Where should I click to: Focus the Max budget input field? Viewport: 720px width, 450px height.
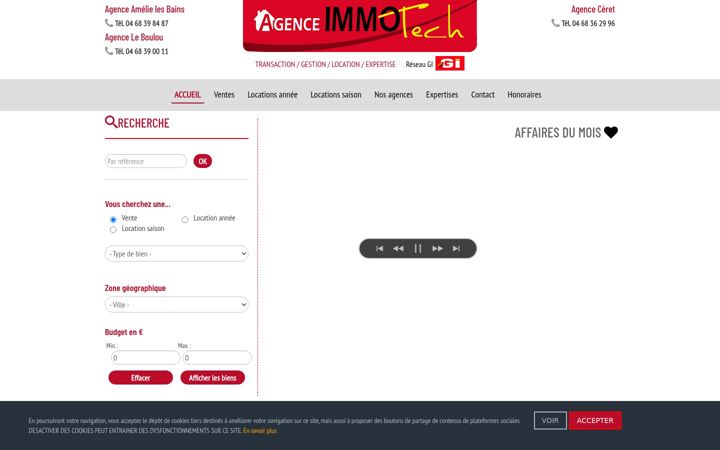(x=217, y=357)
